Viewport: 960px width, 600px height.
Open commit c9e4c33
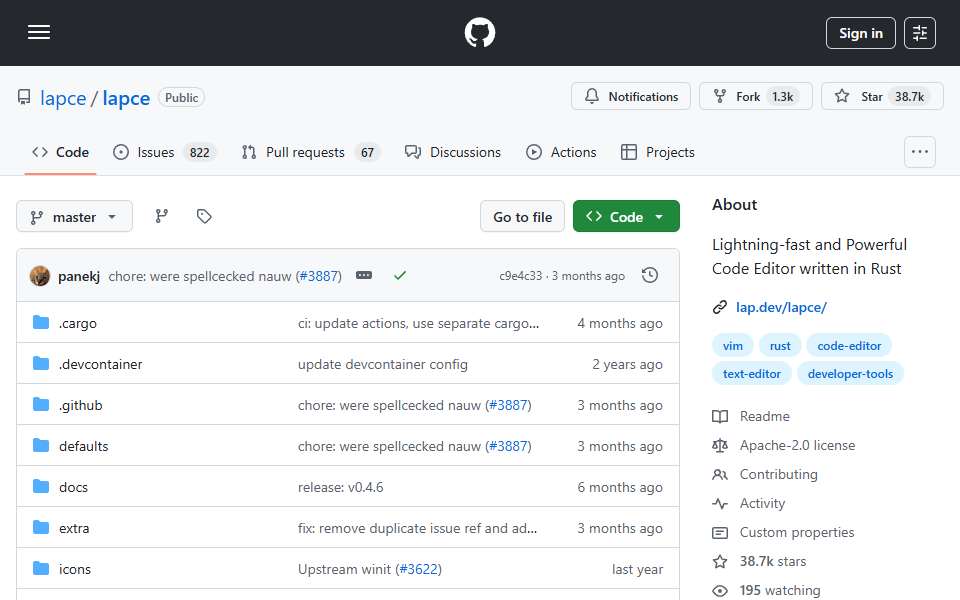[x=520, y=276]
